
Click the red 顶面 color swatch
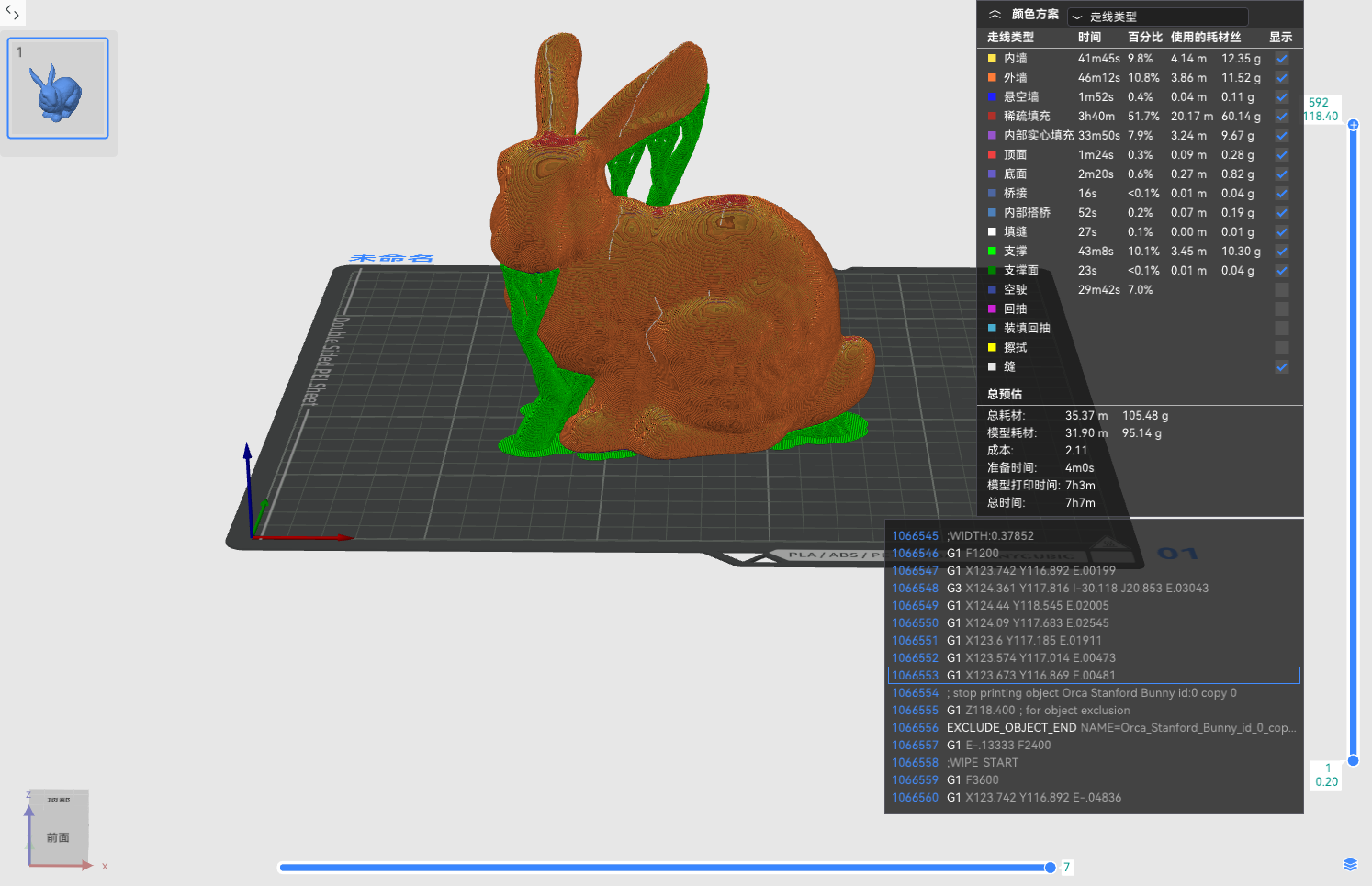[x=992, y=154]
